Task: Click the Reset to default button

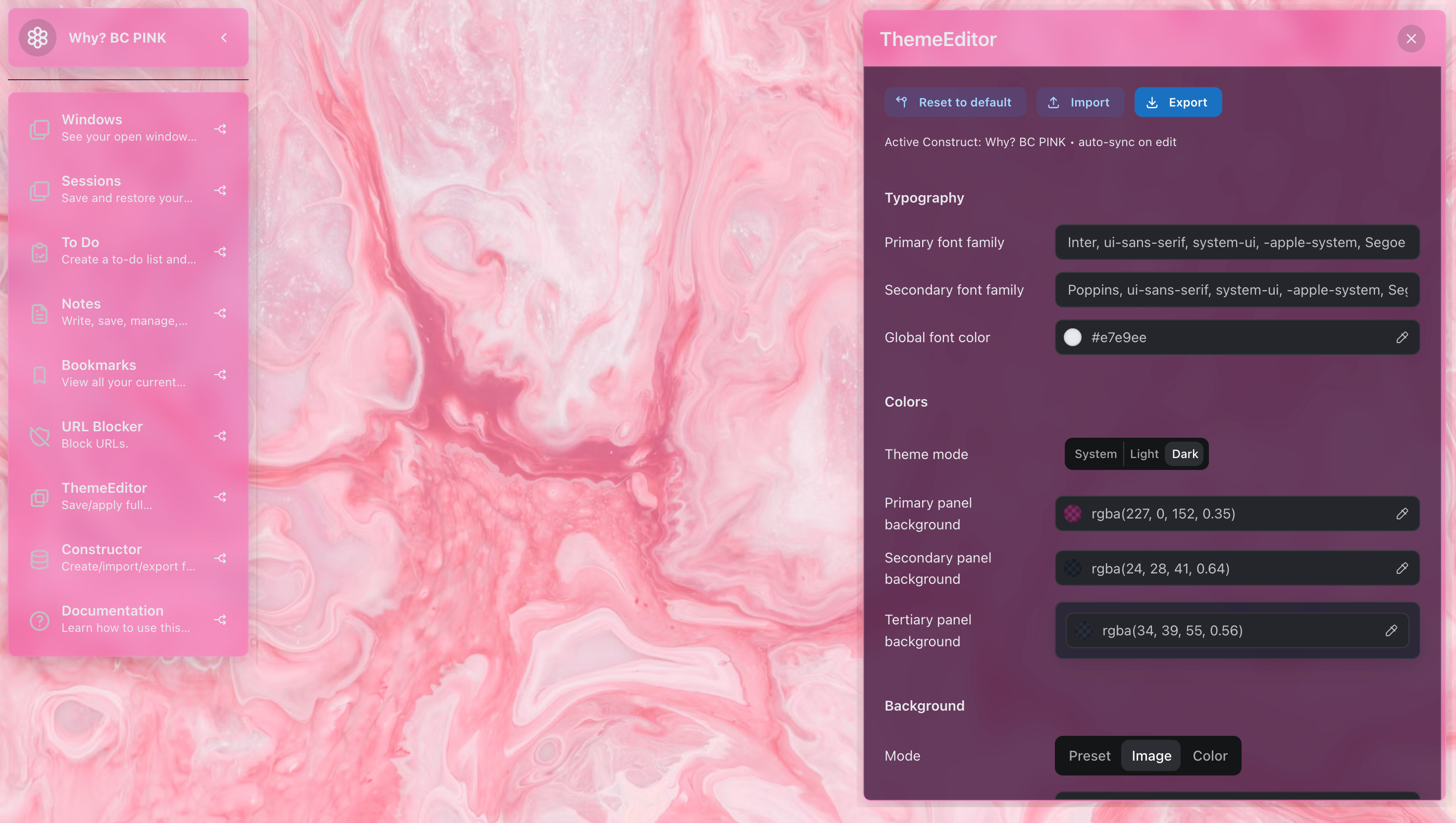Action: coord(955,103)
